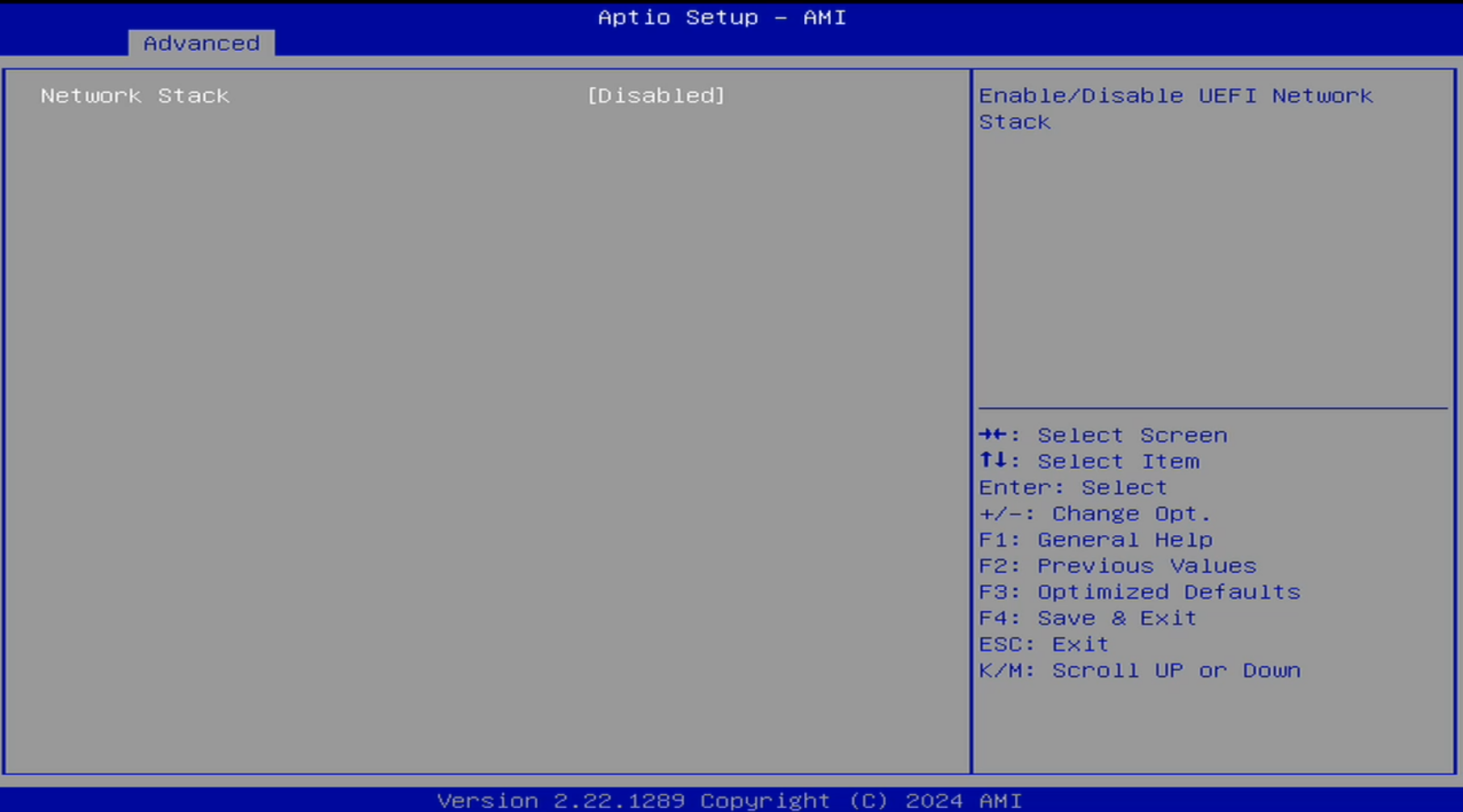Click the left-right arrows icon for Select Screen
Screen dimensions: 1463x812
pyautogui.click(x=993, y=435)
